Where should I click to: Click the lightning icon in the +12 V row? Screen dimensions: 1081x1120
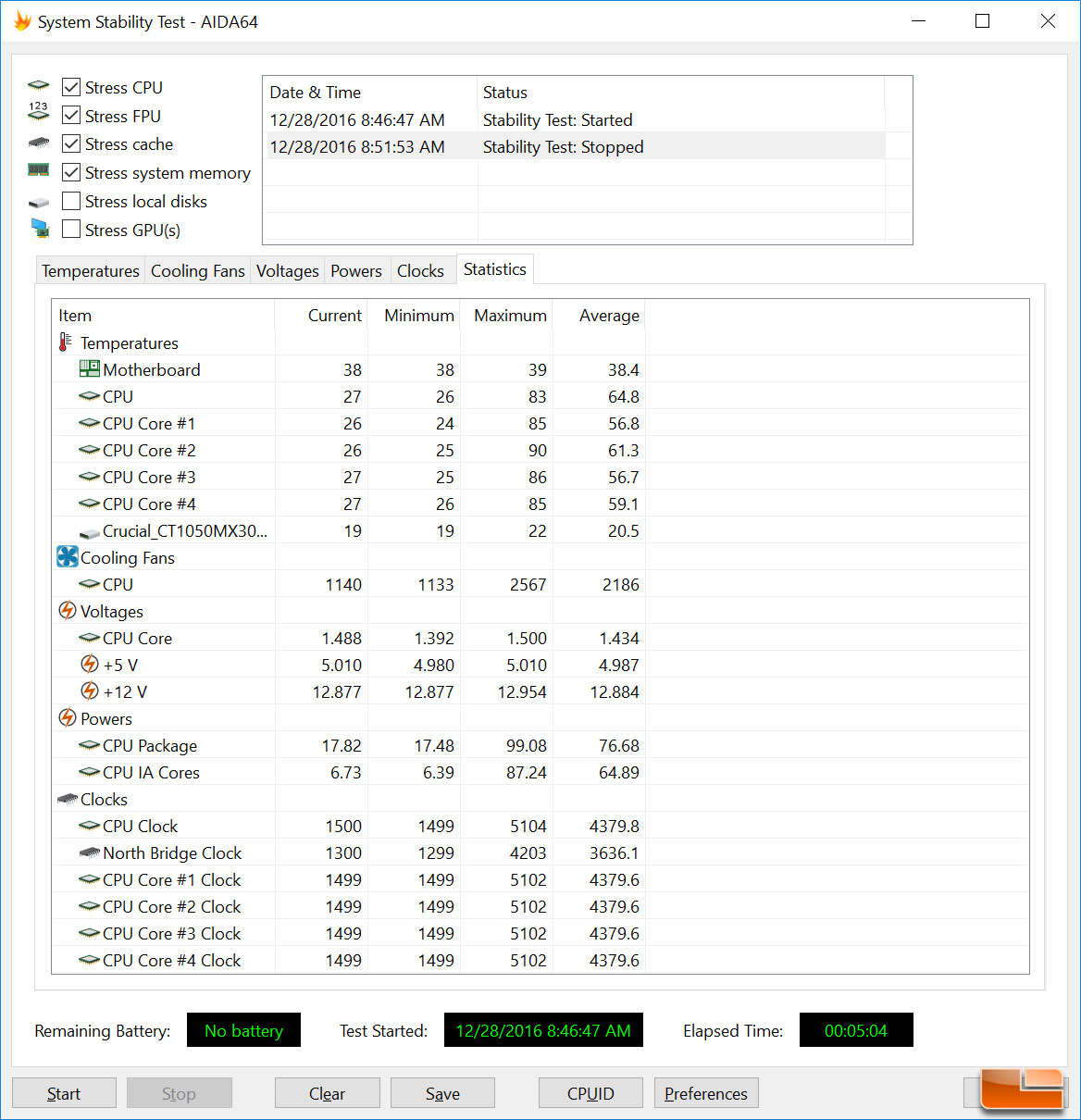click(90, 691)
